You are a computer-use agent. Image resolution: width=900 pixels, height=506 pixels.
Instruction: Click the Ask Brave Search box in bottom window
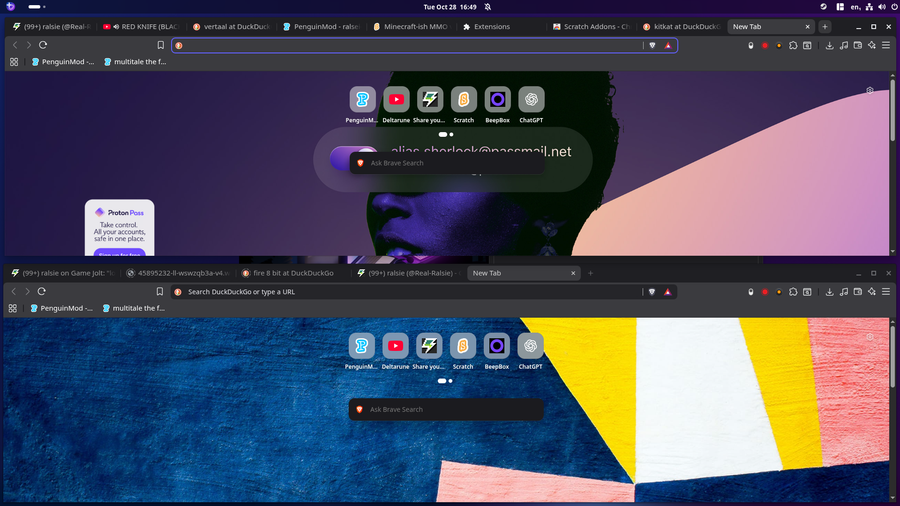[446, 409]
